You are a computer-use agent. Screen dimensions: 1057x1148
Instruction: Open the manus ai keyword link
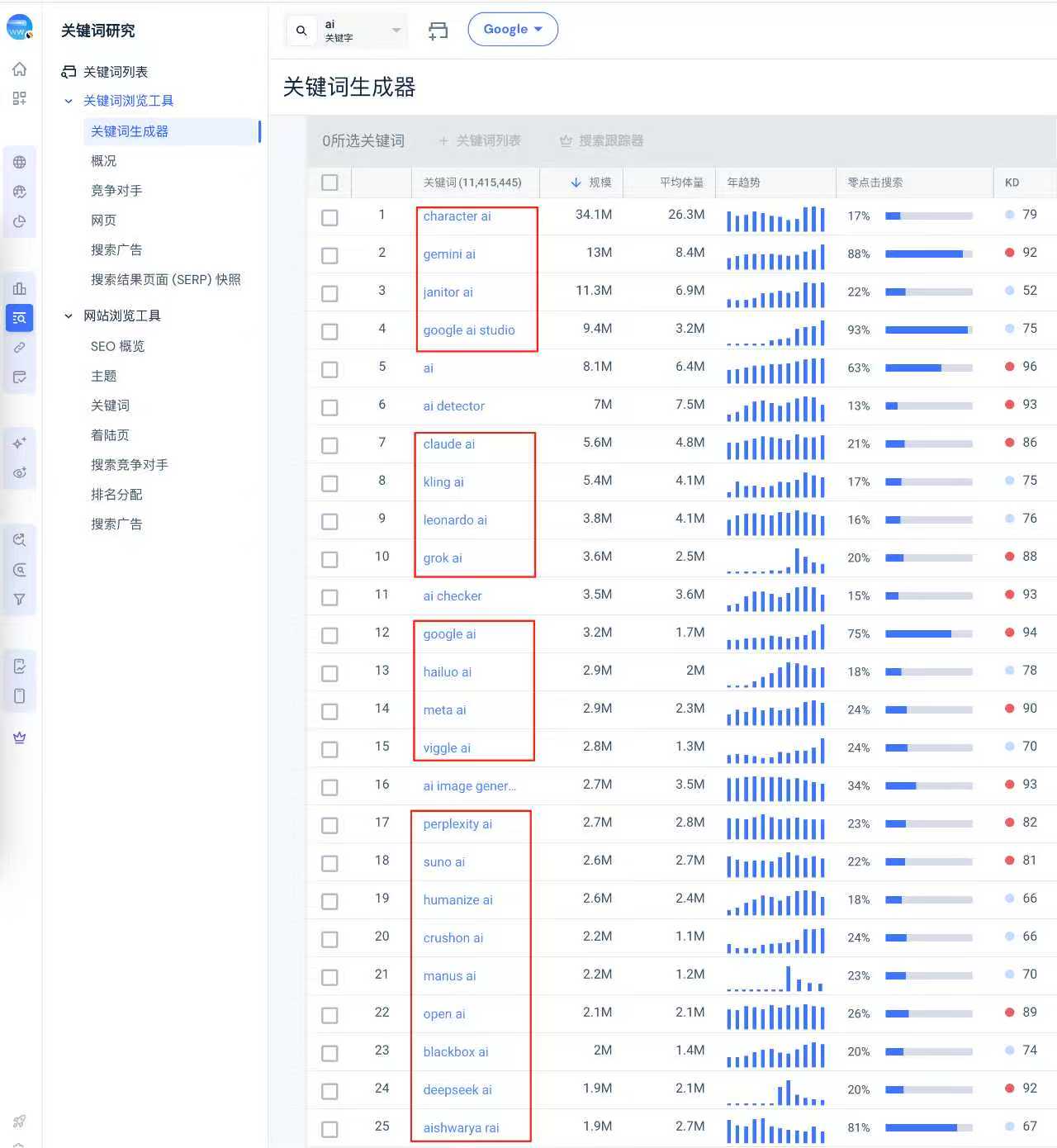tap(449, 976)
